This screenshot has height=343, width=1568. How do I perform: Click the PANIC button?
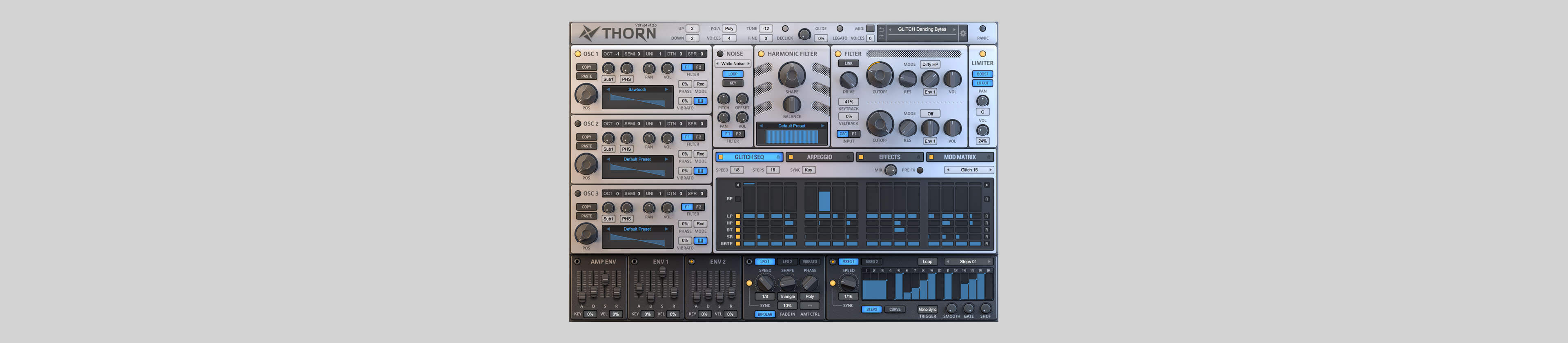pos(982,29)
